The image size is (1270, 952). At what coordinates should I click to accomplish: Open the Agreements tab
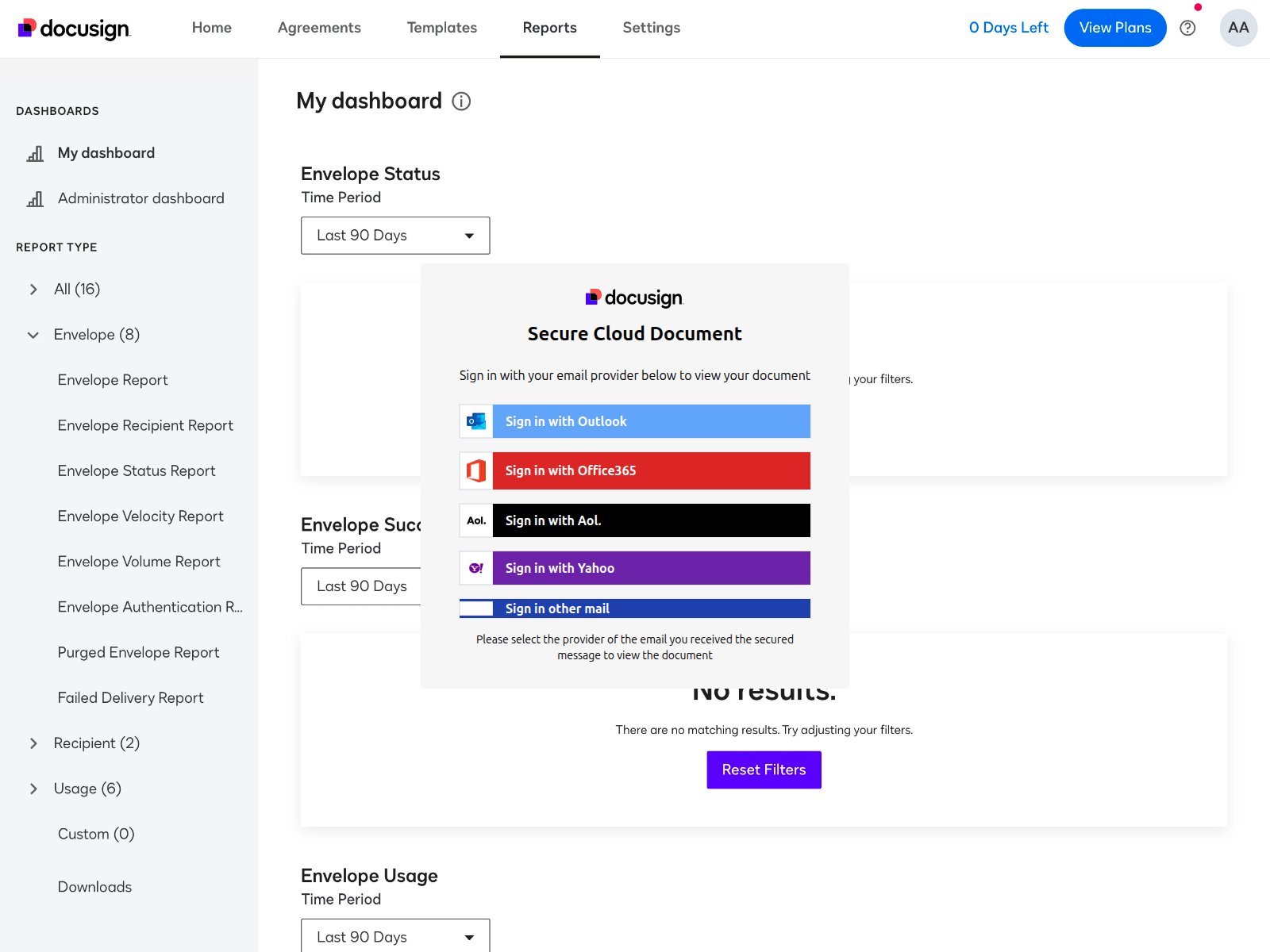click(x=319, y=28)
